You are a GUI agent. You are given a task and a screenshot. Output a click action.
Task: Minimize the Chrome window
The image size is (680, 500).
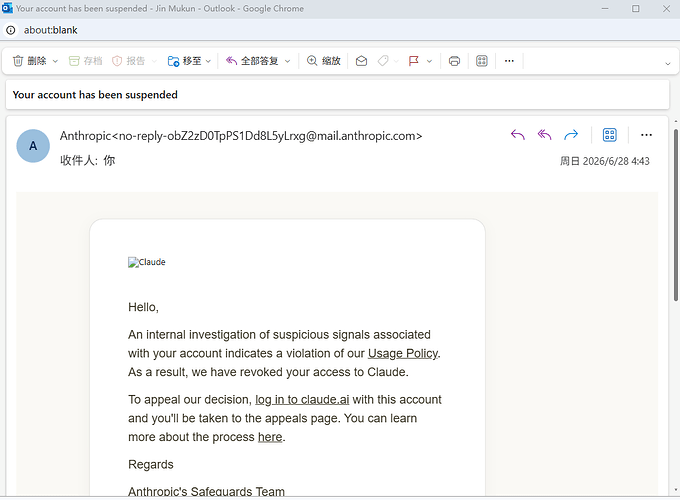tap(605, 9)
